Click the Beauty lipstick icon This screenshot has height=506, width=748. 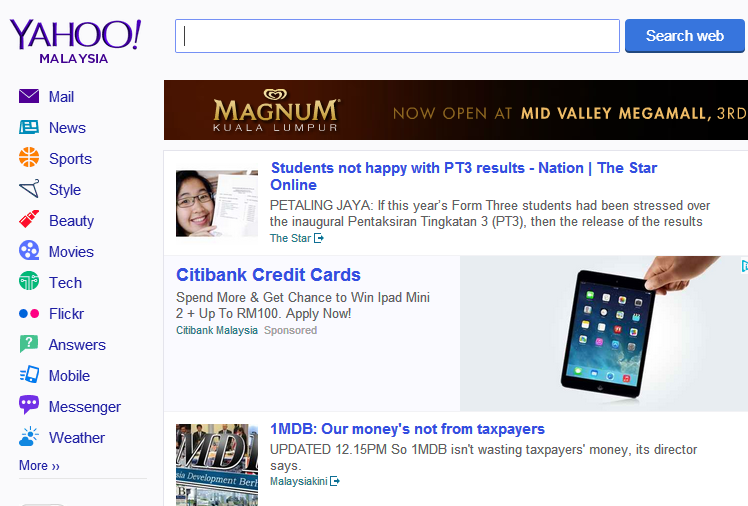[x=29, y=221]
